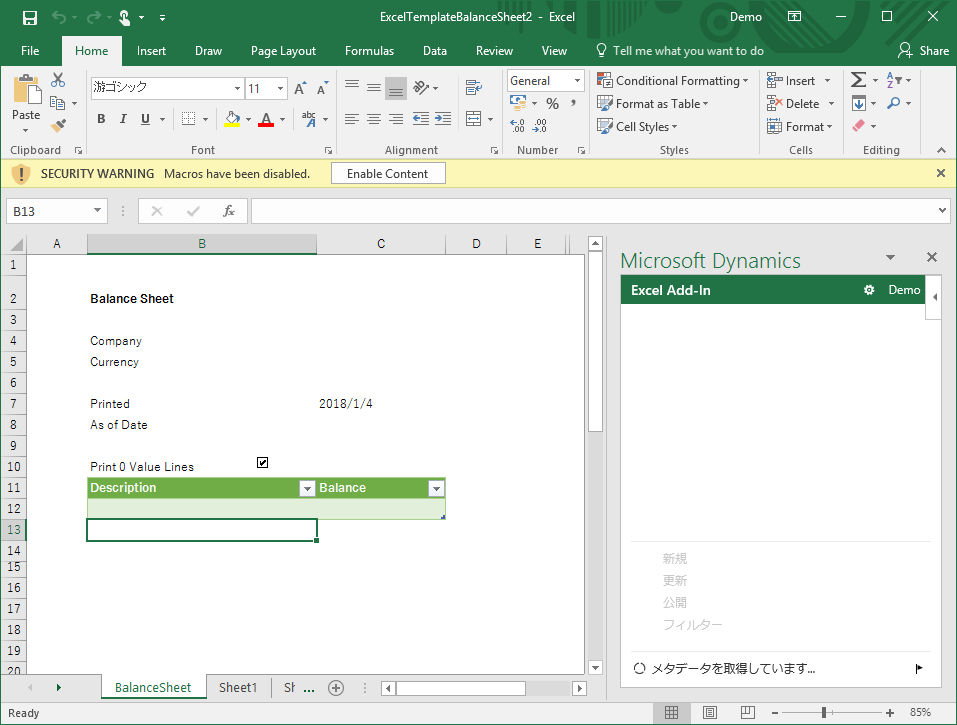Viewport: 957px width, 725px height.
Task: Switch to Page Break Preview icon
Action: (747, 712)
